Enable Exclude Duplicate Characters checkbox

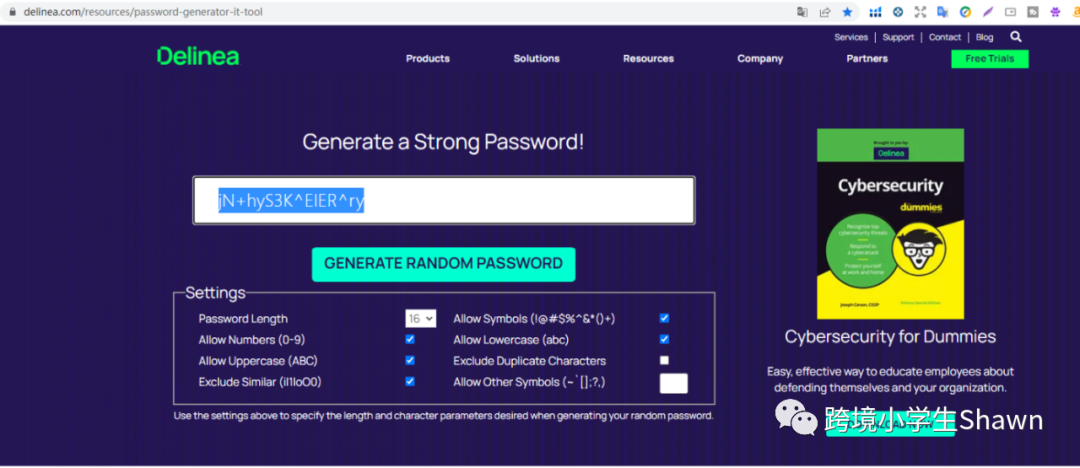[664, 360]
